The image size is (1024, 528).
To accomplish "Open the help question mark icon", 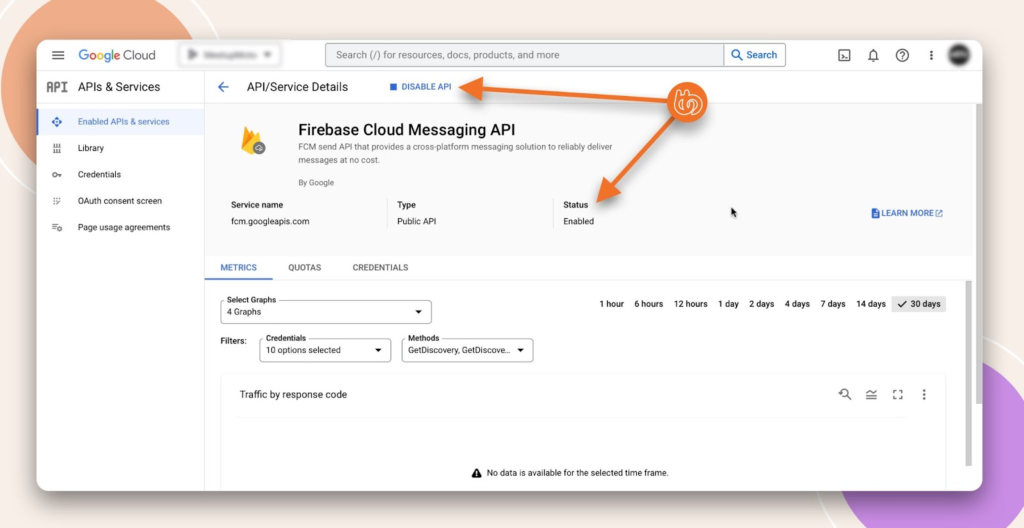I will click(x=902, y=55).
